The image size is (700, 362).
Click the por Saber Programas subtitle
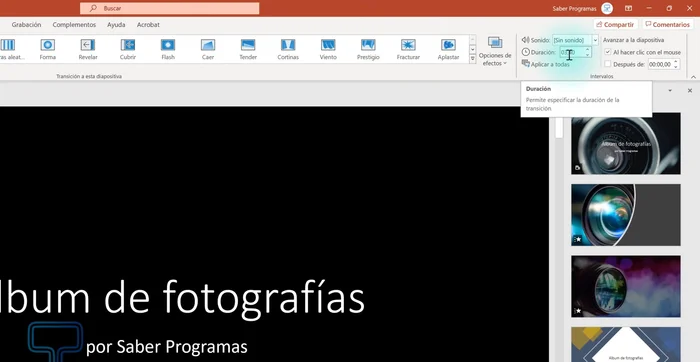click(167, 347)
